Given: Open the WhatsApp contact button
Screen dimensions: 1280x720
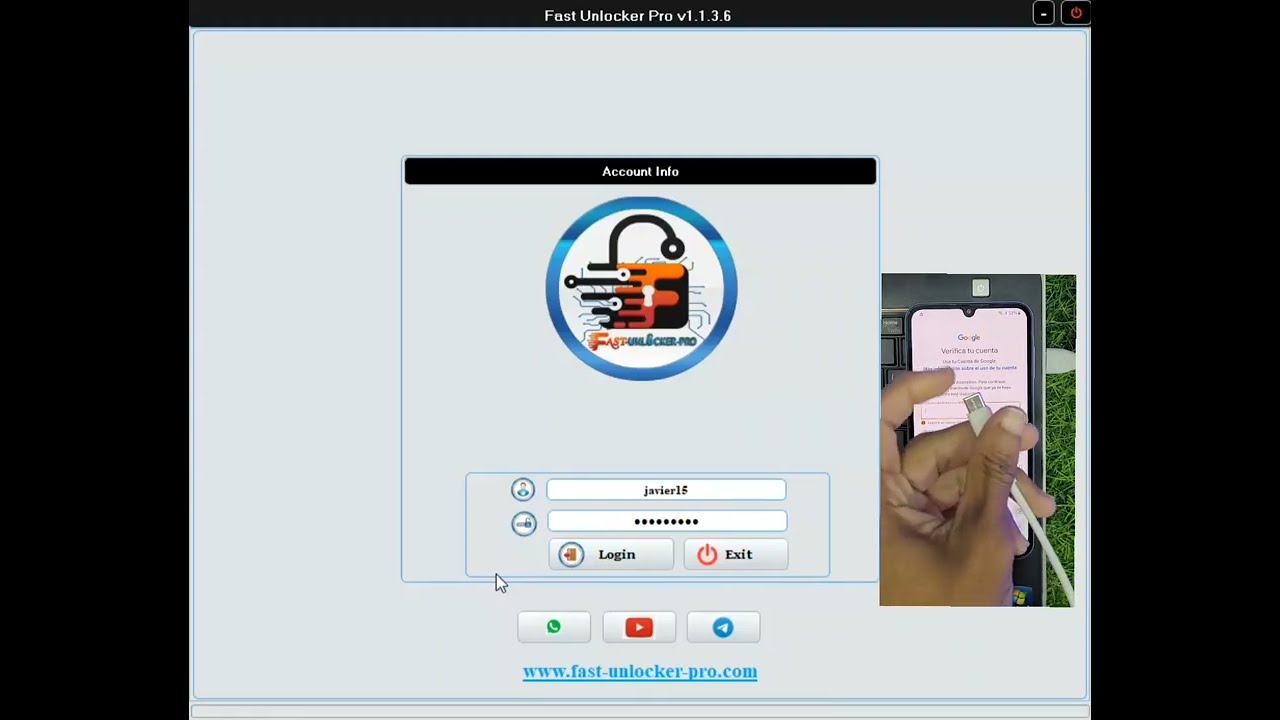Looking at the screenshot, I should coord(554,627).
